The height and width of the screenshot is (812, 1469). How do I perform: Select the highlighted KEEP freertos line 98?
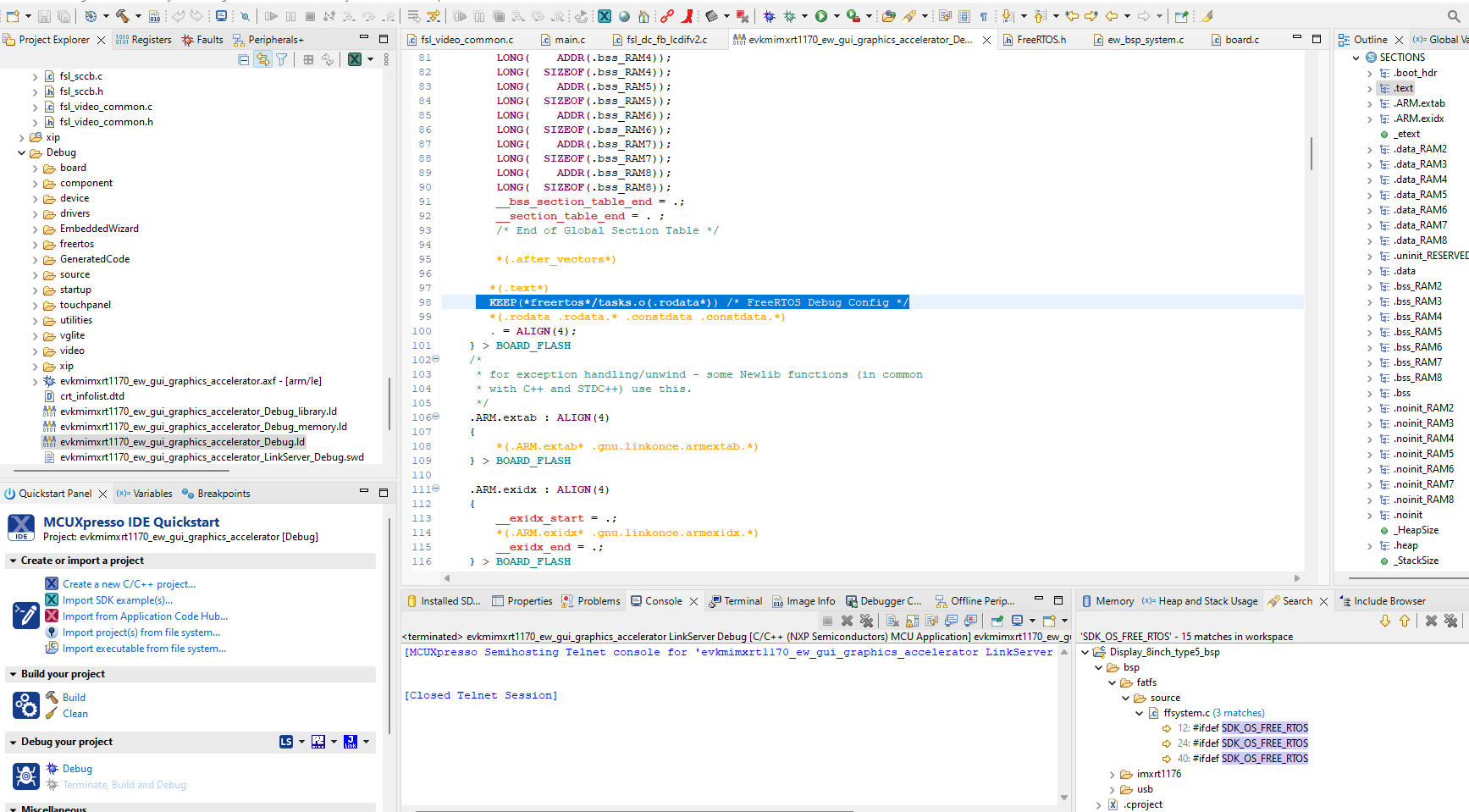(x=694, y=302)
